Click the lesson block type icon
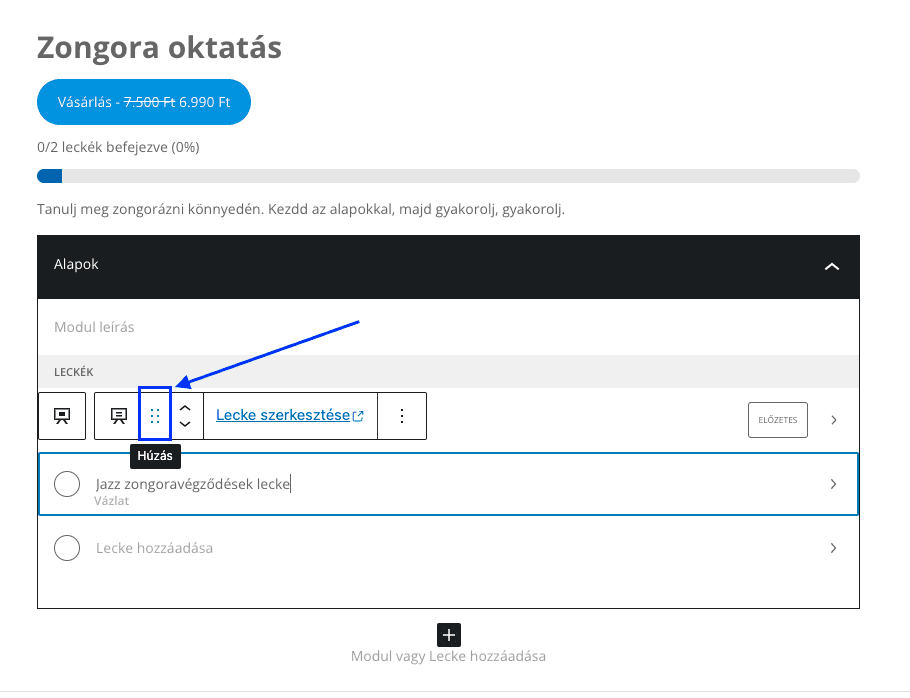This screenshot has height=698, width=910. click(119, 415)
